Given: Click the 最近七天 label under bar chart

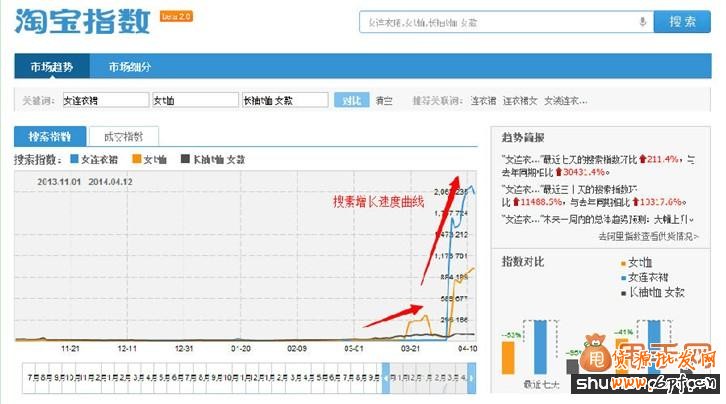Looking at the screenshot, I should (541, 384).
